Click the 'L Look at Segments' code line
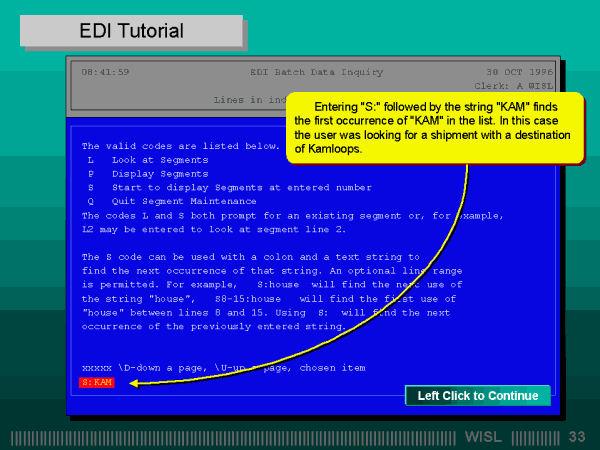The width and height of the screenshot is (600, 450). pyautogui.click(x=148, y=160)
